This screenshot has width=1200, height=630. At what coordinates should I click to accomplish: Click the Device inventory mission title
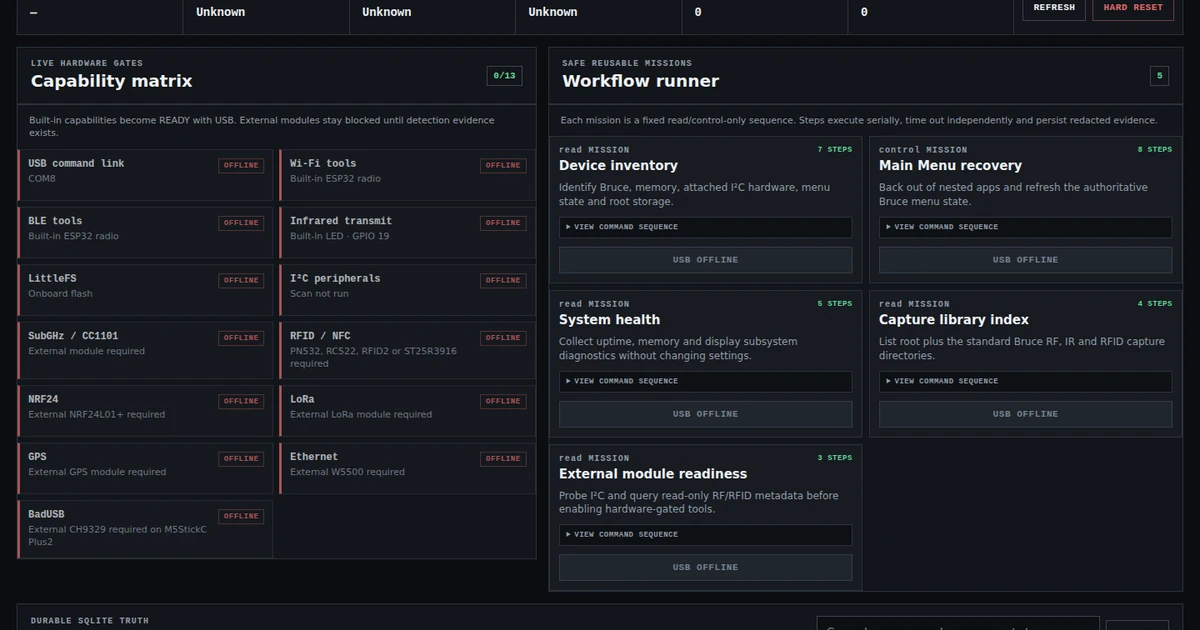point(618,166)
